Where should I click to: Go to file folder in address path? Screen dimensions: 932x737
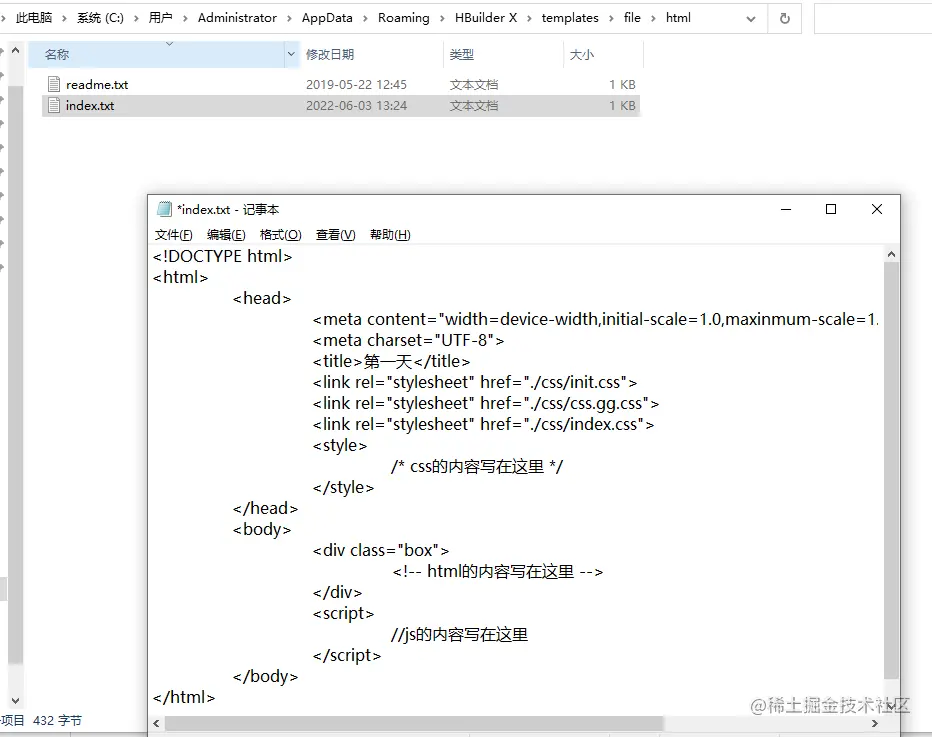click(632, 18)
